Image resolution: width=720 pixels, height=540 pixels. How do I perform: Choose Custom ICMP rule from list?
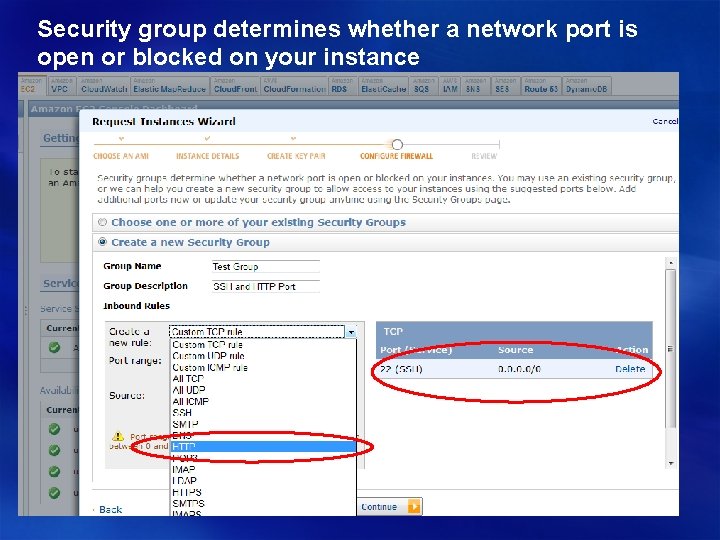point(264,367)
